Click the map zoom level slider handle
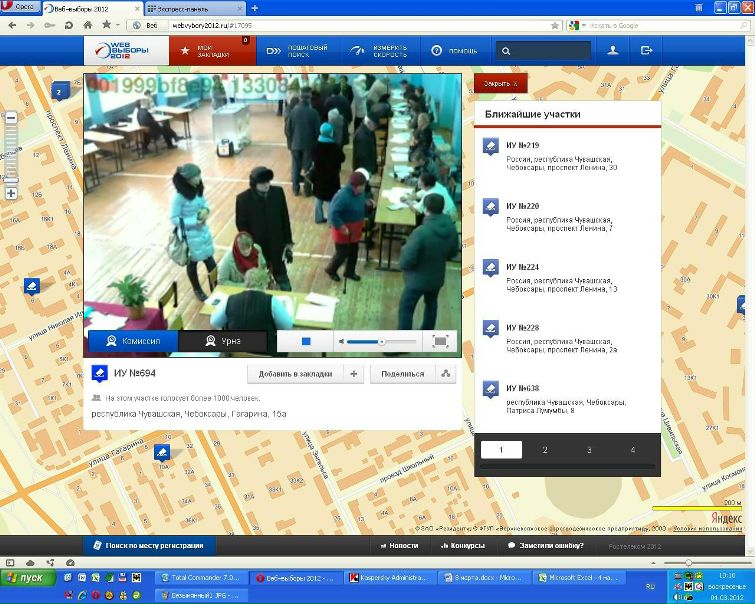Viewport: 755px width, 604px height. 11,181
